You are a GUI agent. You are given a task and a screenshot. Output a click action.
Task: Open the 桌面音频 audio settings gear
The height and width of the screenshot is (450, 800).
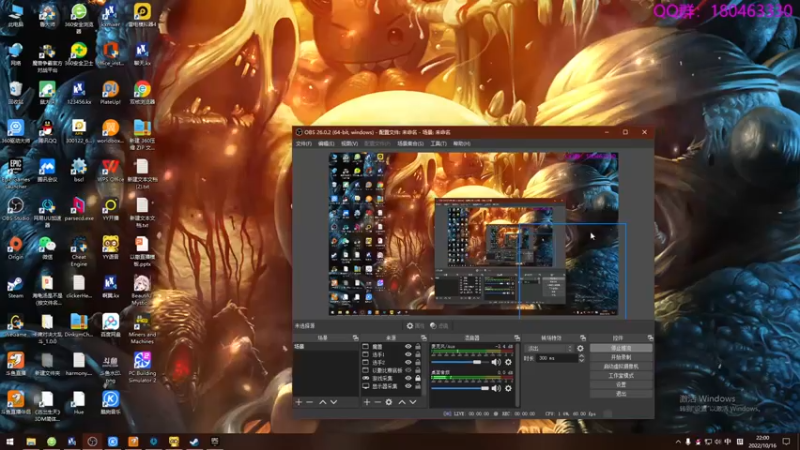508,388
